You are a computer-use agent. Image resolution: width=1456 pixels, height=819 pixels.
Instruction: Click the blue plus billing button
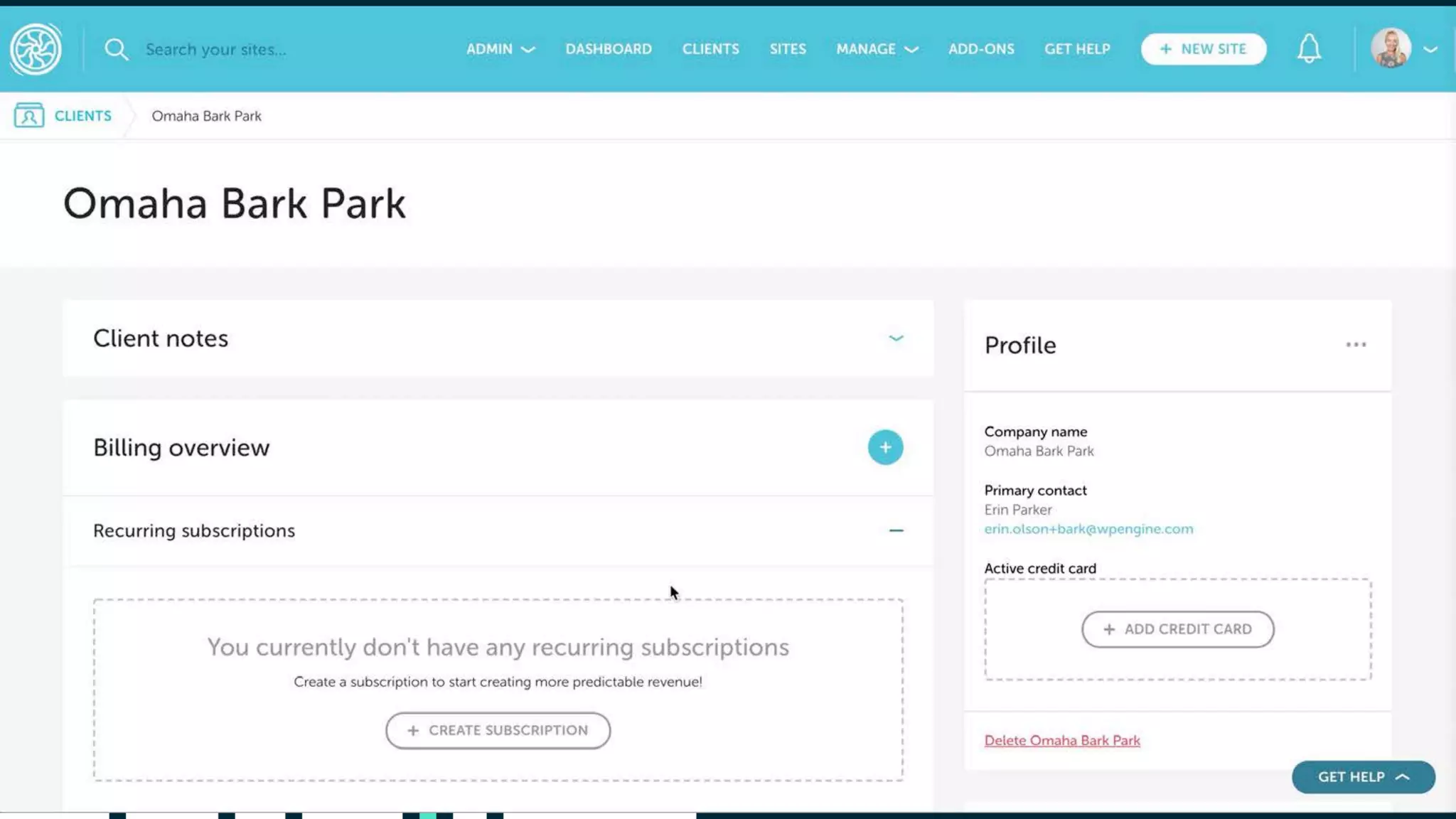pos(885,447)
